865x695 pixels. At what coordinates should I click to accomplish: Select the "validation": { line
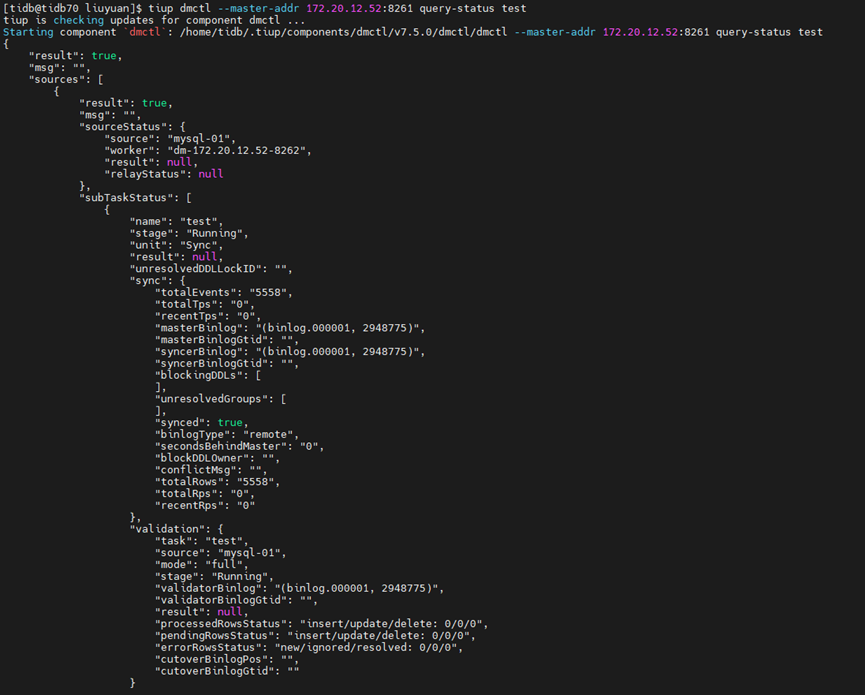coord(177,529)
